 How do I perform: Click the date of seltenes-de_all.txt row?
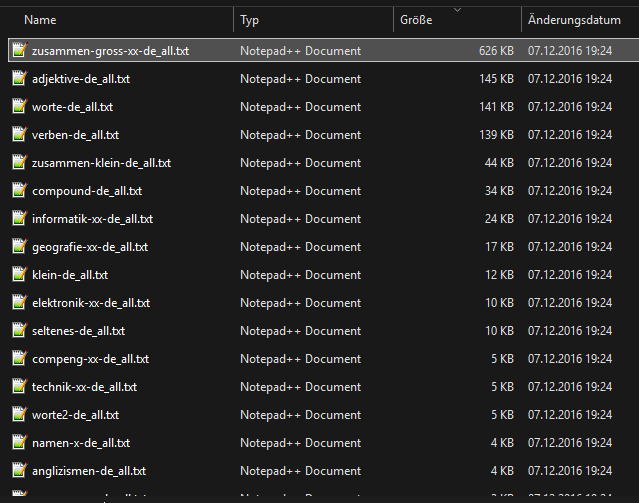click(x=570, y=331)
